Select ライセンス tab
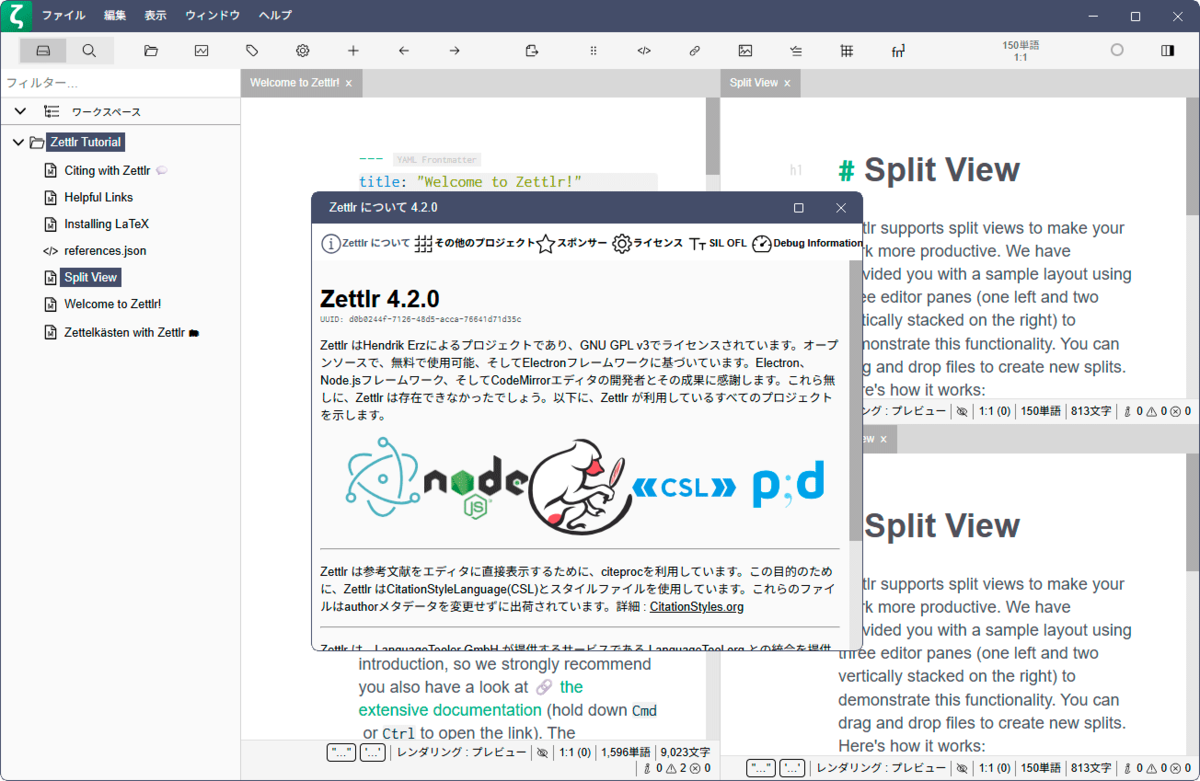 pyautogui.click(x=648, y=243)
